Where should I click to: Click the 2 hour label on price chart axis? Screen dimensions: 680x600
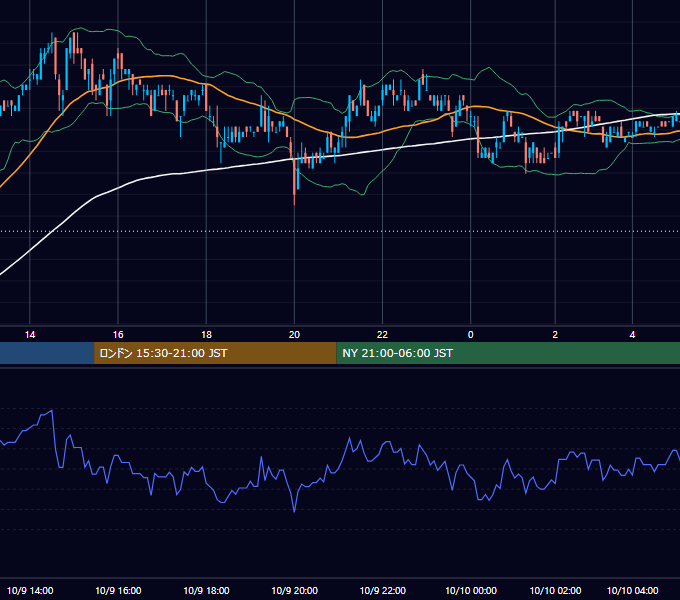click(x=555, y=335)
